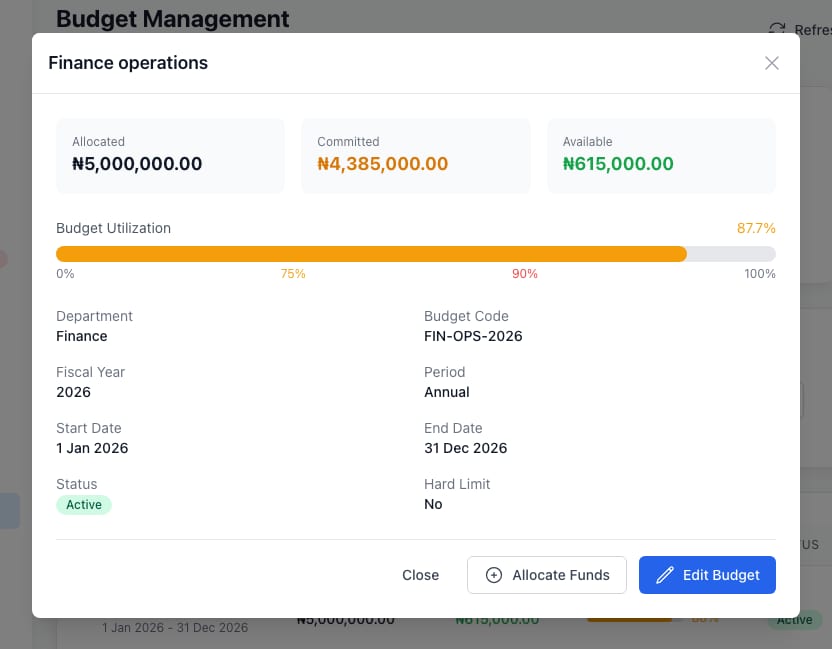832x649 pixels.
Task: Click the Start Date value 1 Jan 2026
Action: (92, 448)
